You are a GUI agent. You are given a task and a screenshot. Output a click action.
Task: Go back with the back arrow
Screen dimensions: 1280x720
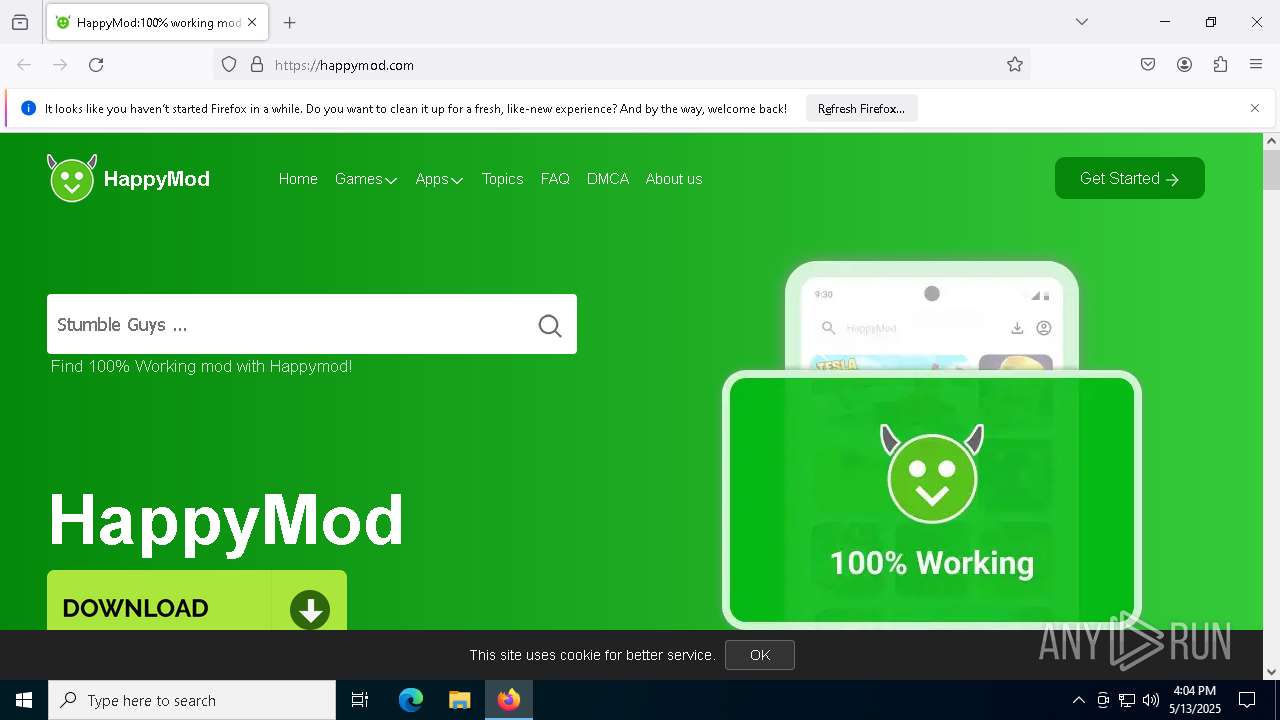(x=24, y=65)
